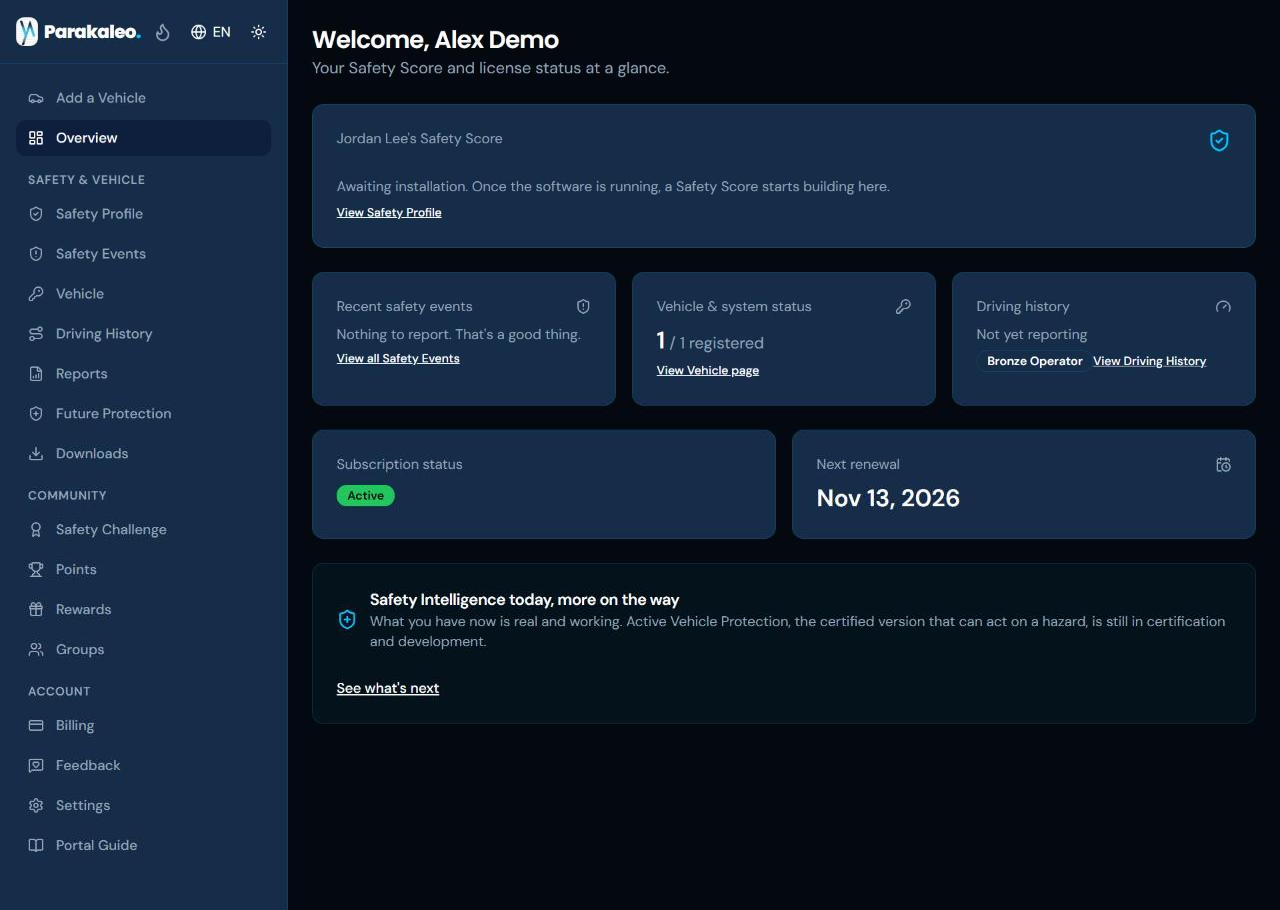The height and width of the screenshot is (910, 1280).
Task: Click the Driving History sidebar icon
Action: [36, 334]
